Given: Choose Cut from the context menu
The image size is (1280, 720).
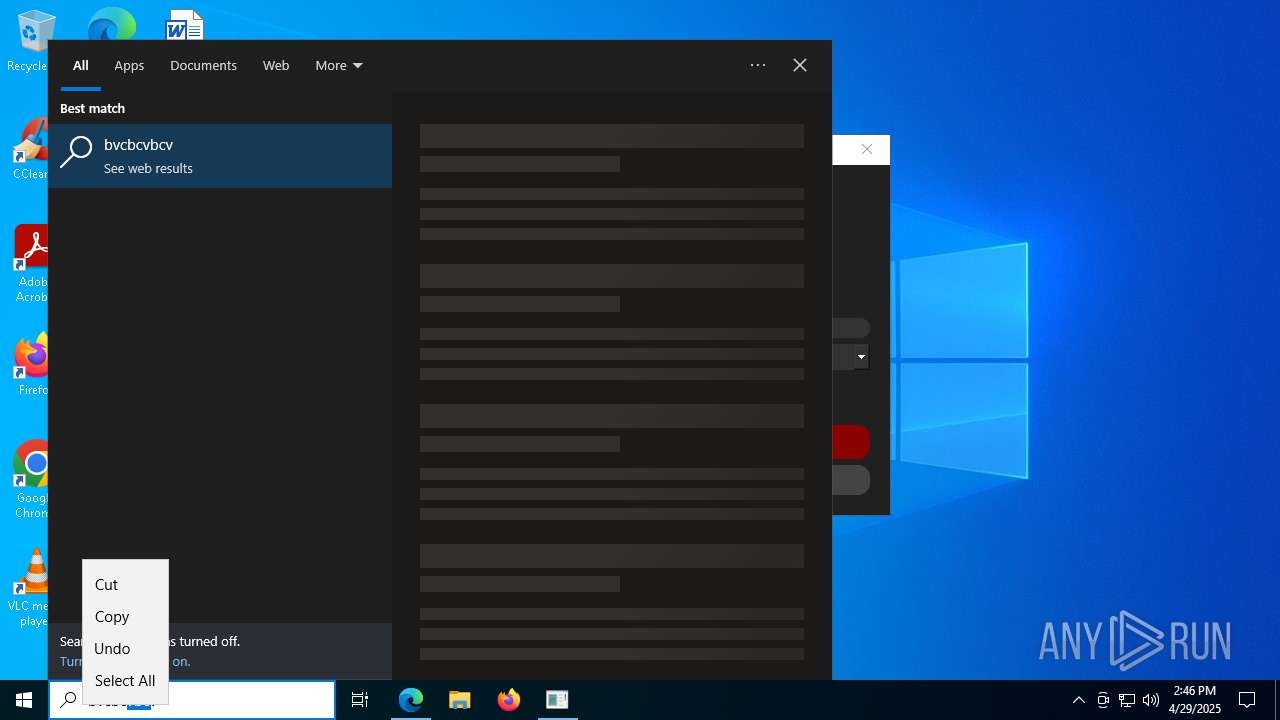Looking at the screenshot, I should [125, 584].
